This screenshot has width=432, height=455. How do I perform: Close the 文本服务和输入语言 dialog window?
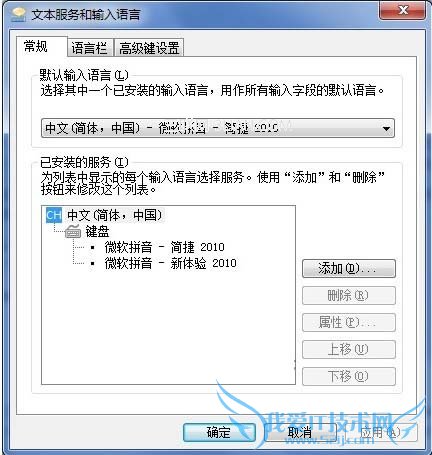[x=403, y=11]
